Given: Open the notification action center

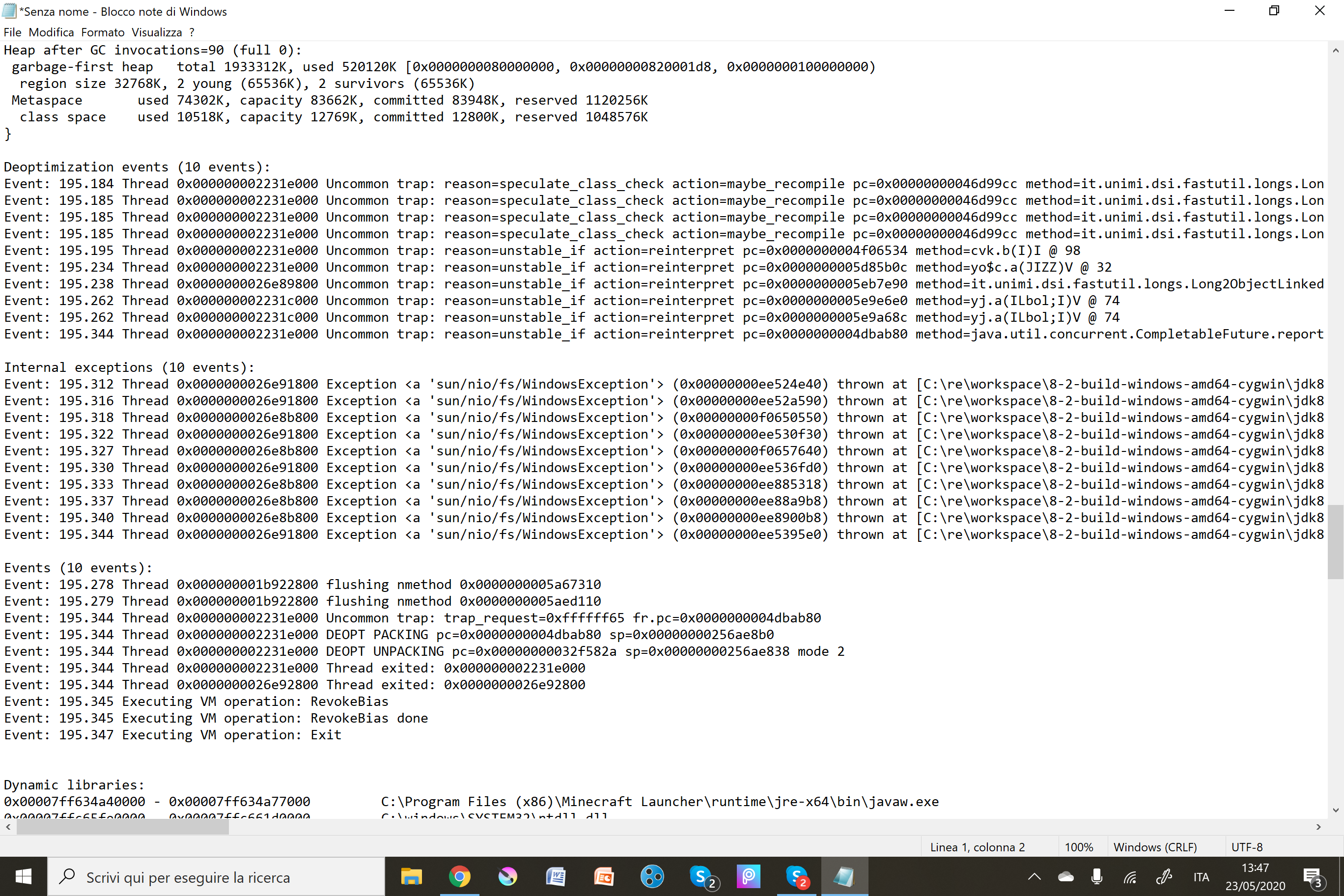Looking at the screenshot, I should point(1313,876).
